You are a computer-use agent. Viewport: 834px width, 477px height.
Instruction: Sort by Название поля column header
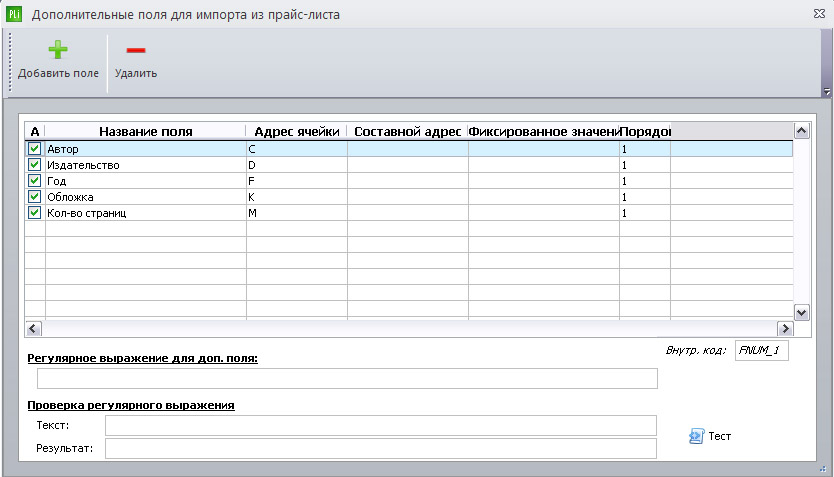pyautogui.click(x=145, y=131)
